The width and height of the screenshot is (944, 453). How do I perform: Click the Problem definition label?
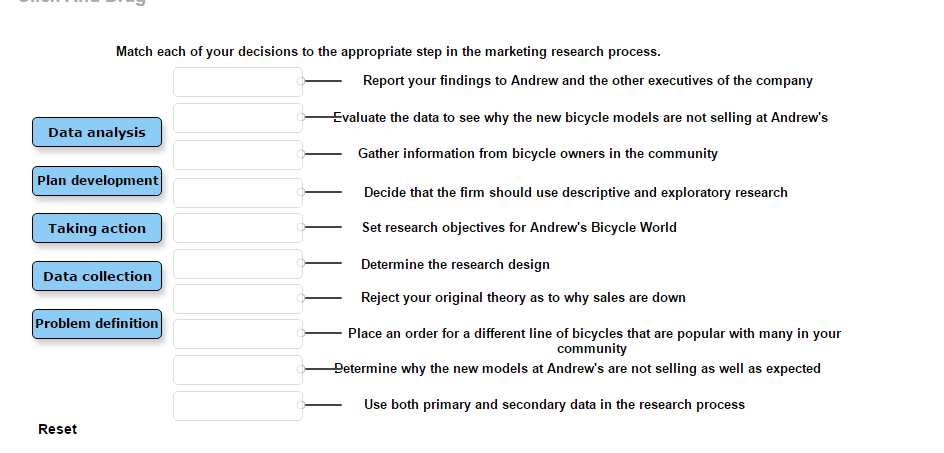pyautogui.click(x=97, y=324)
